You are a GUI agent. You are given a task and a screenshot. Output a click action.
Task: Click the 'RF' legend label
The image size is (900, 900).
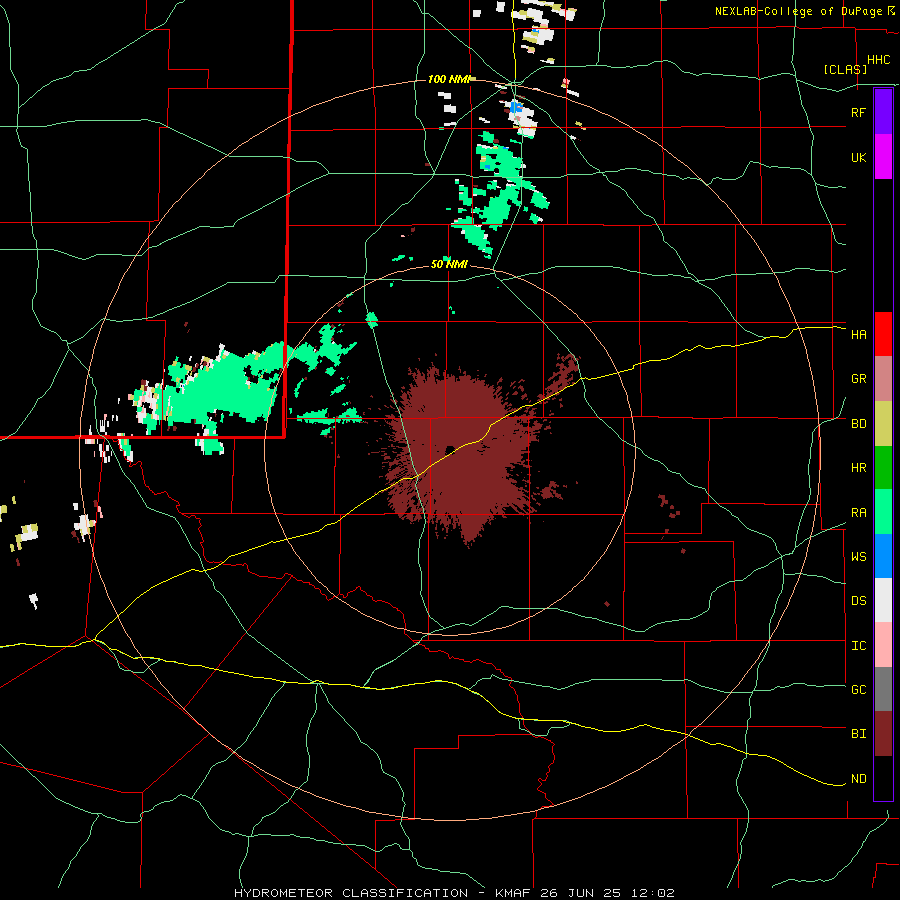point(858,112)
